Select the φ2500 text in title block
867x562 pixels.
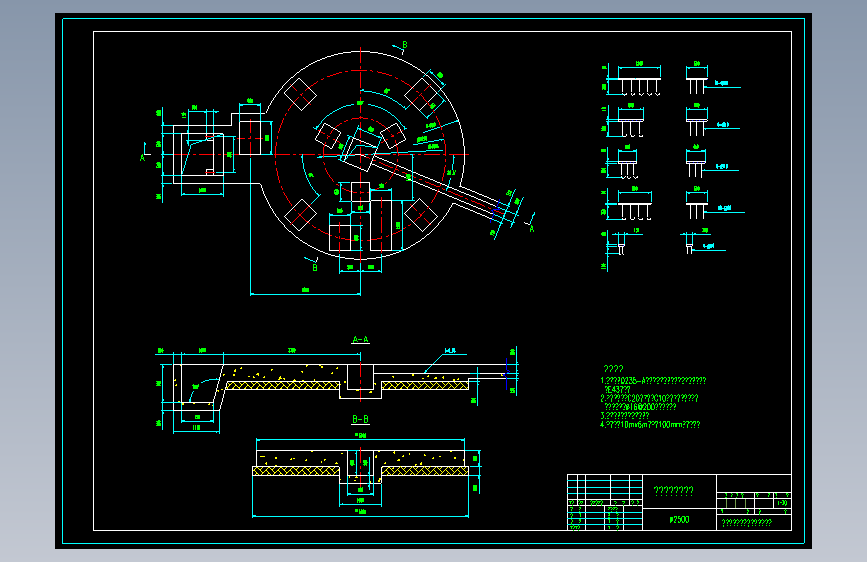point(679,519)
